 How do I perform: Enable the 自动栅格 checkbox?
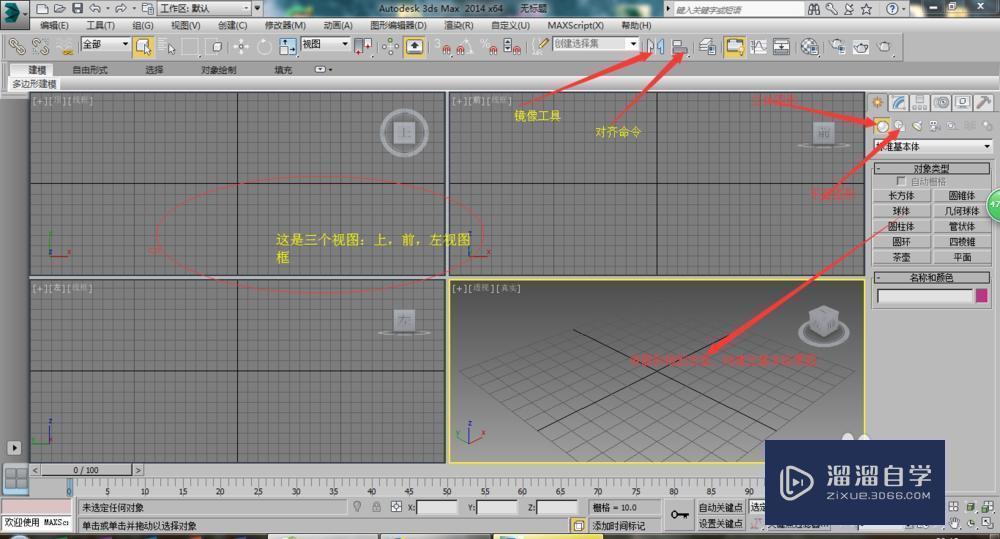901,181
